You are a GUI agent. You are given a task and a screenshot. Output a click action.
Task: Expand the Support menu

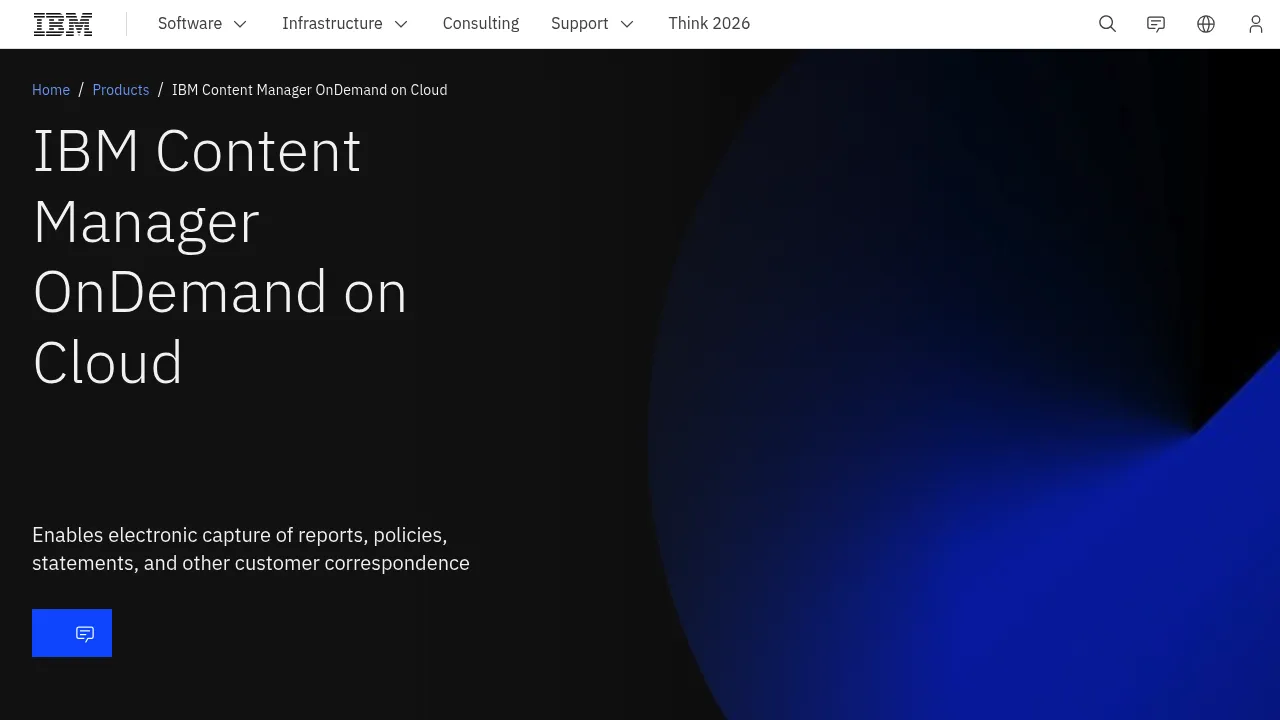point(592,24)
